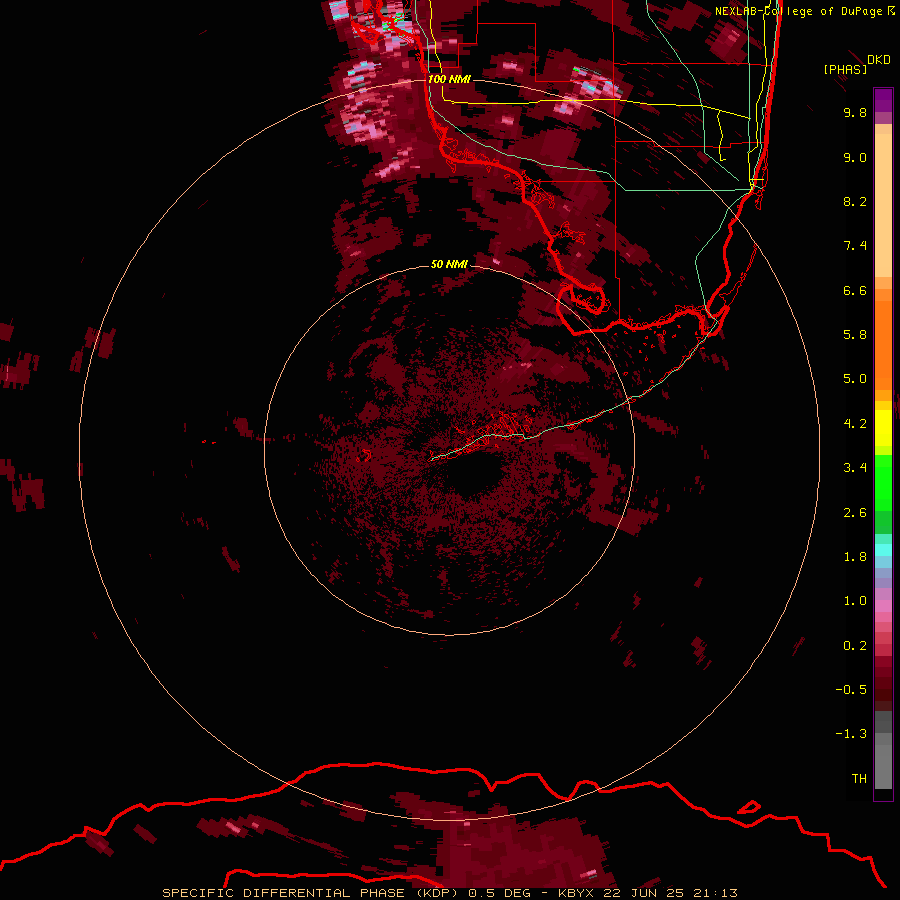Click the 6.6 legend value
This screenshot has width=900, height=900.
coord(855,291)
